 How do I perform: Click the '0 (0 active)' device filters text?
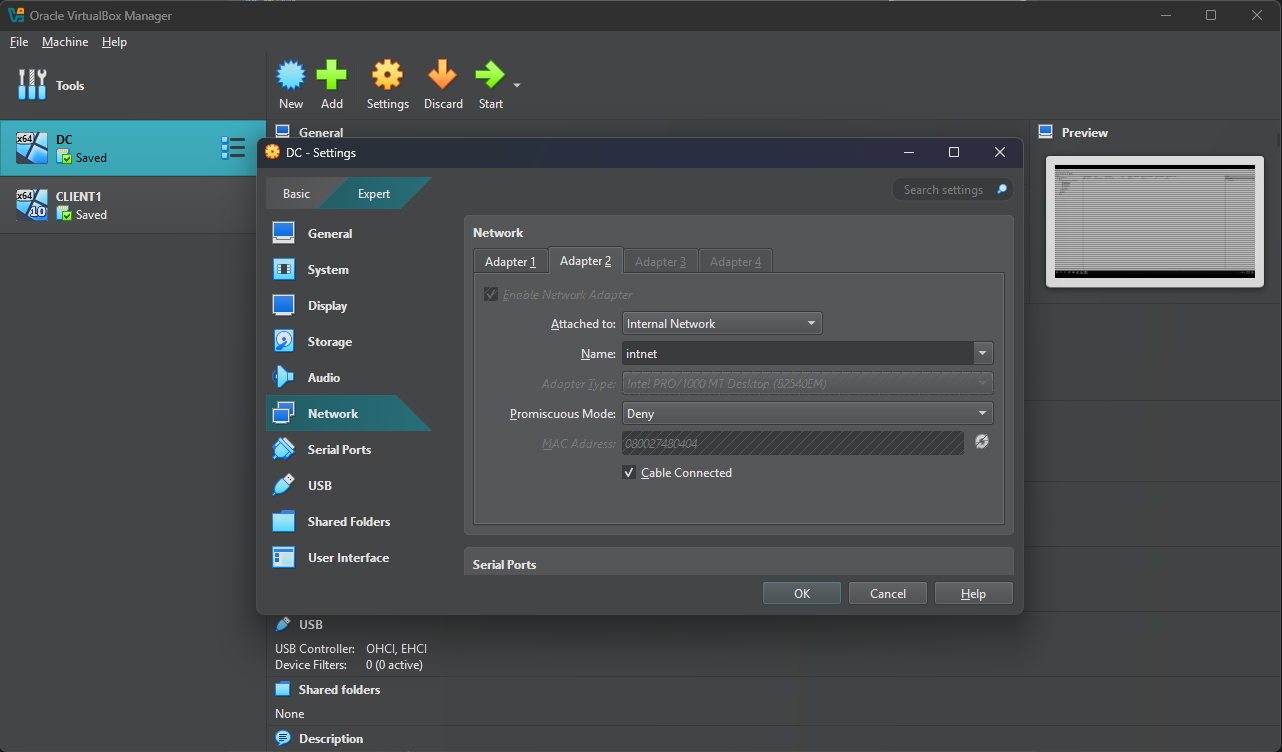pyautogui.click(x=394, y=665)
